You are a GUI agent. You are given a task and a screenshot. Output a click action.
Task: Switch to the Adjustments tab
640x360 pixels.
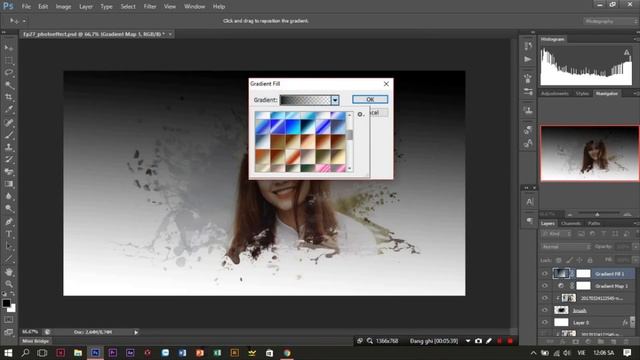tap(555, 93)
